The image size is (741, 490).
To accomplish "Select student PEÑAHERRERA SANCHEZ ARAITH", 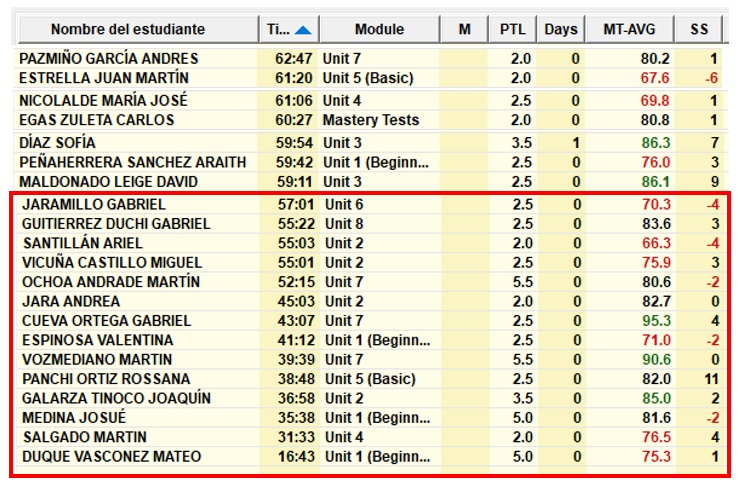I will [133, 162].
